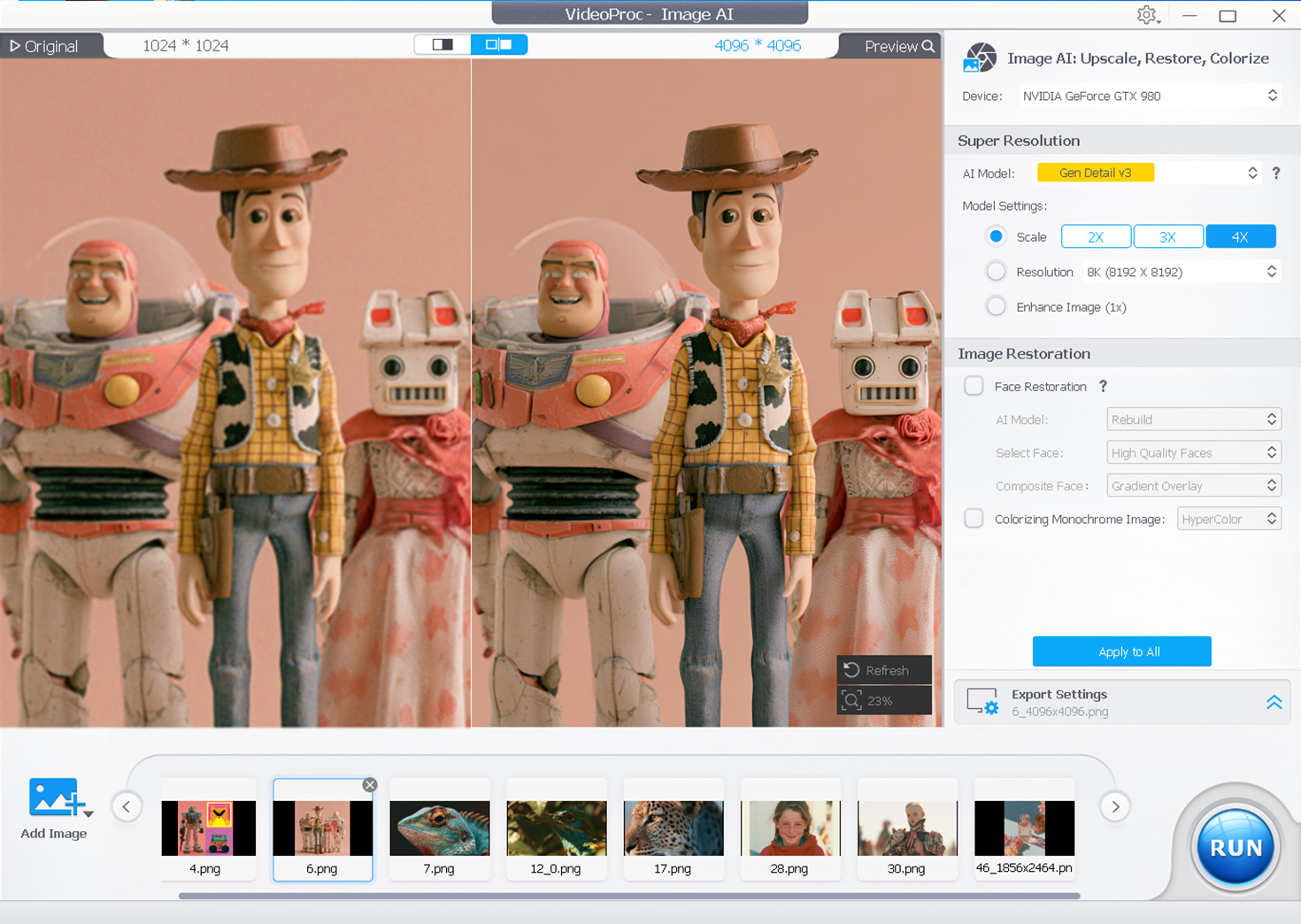
Task: Go to next thumbnails with right arrow
Action: coord(1115,806)
